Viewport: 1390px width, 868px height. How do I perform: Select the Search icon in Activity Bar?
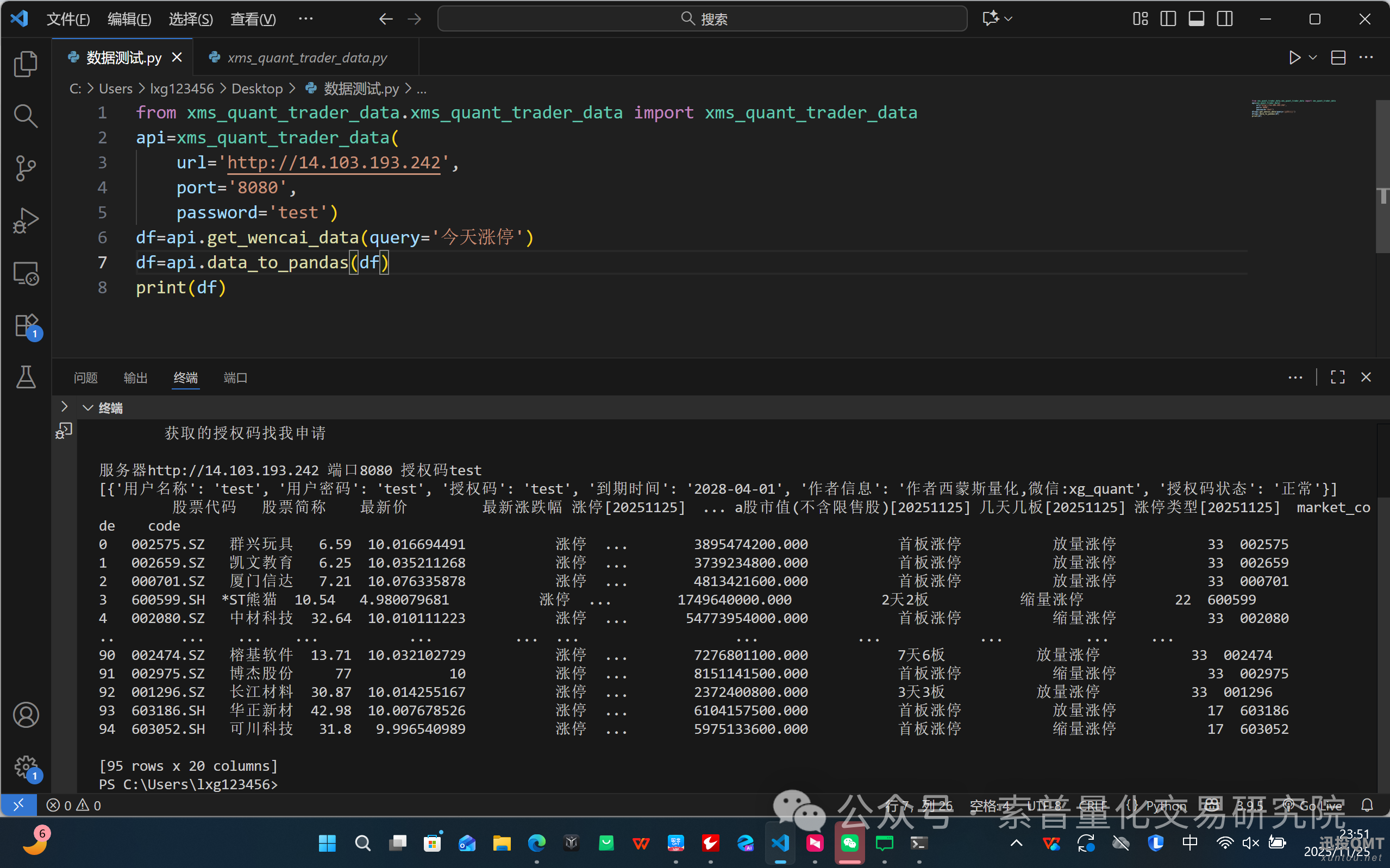coord(25,115)
